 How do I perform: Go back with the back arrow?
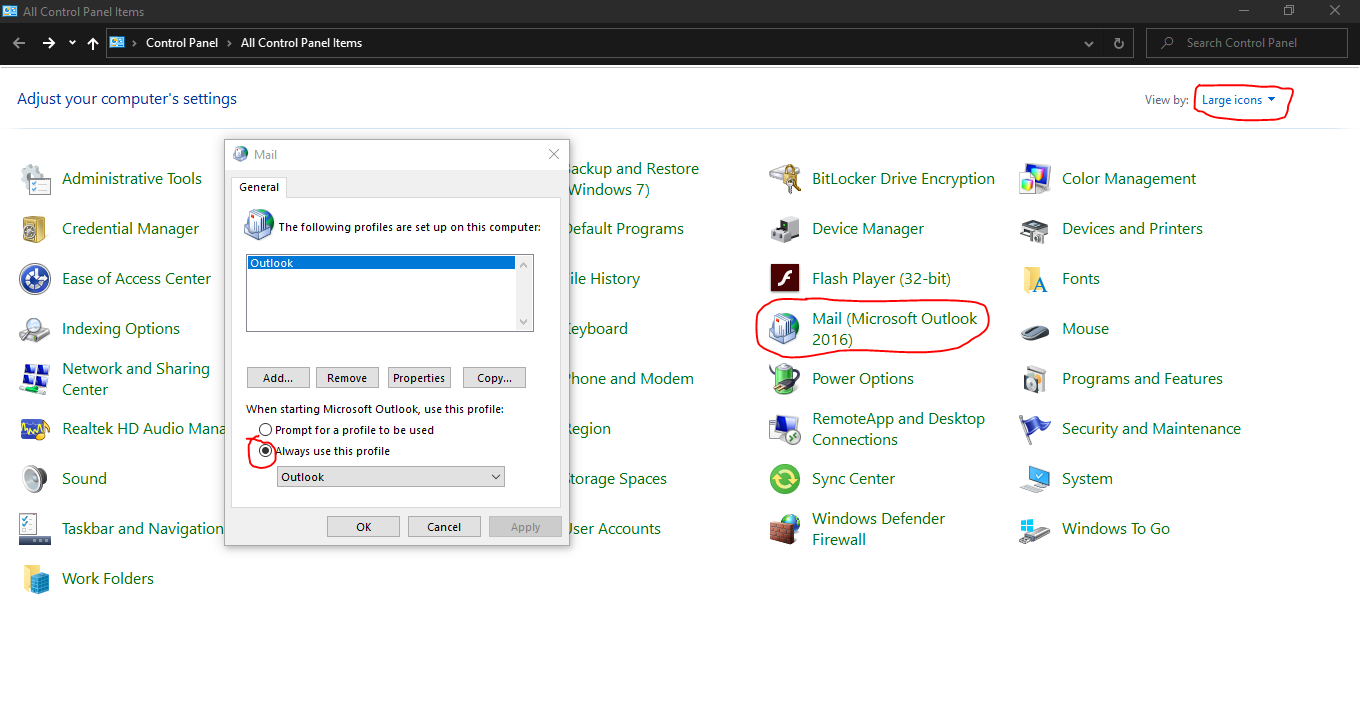(x=19, y=43)
